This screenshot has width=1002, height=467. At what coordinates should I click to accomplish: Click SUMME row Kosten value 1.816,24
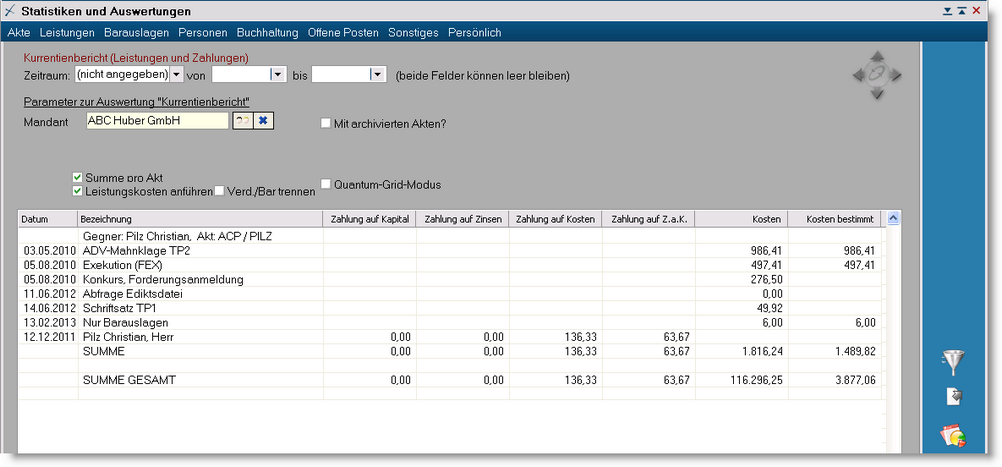[x=760, y=351]
